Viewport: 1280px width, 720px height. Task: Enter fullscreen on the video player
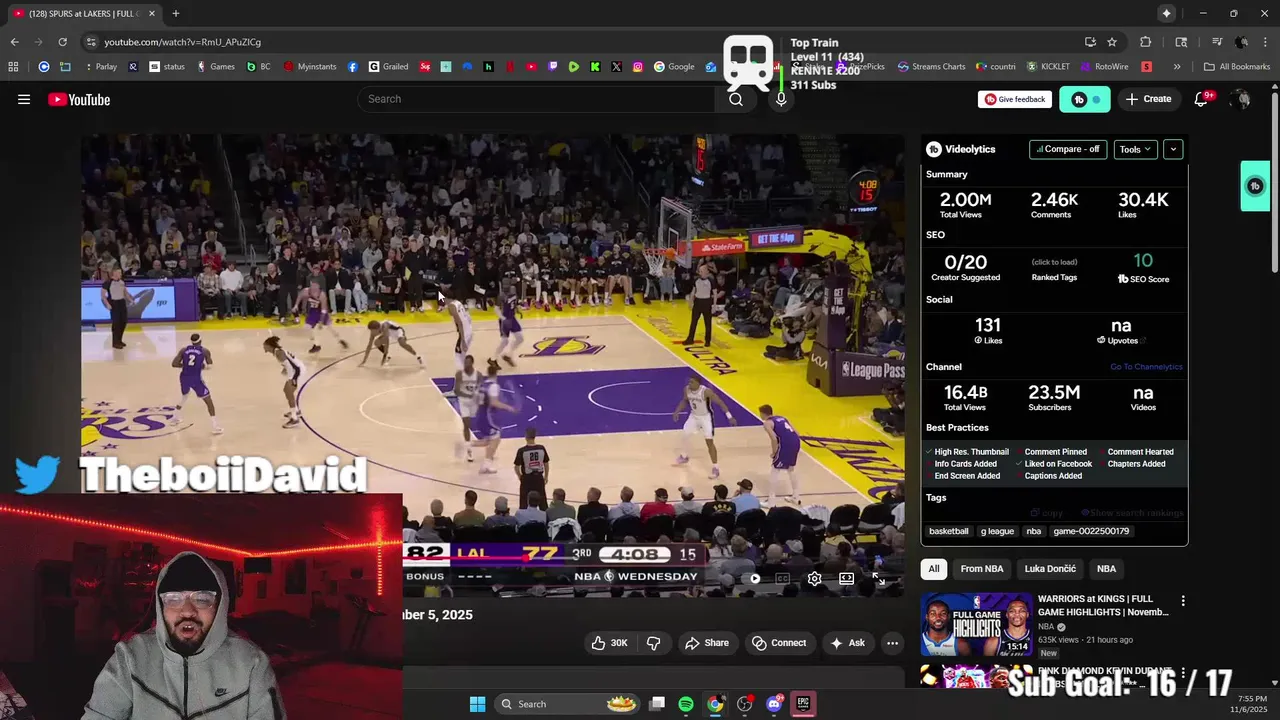[x=878, y=578]
